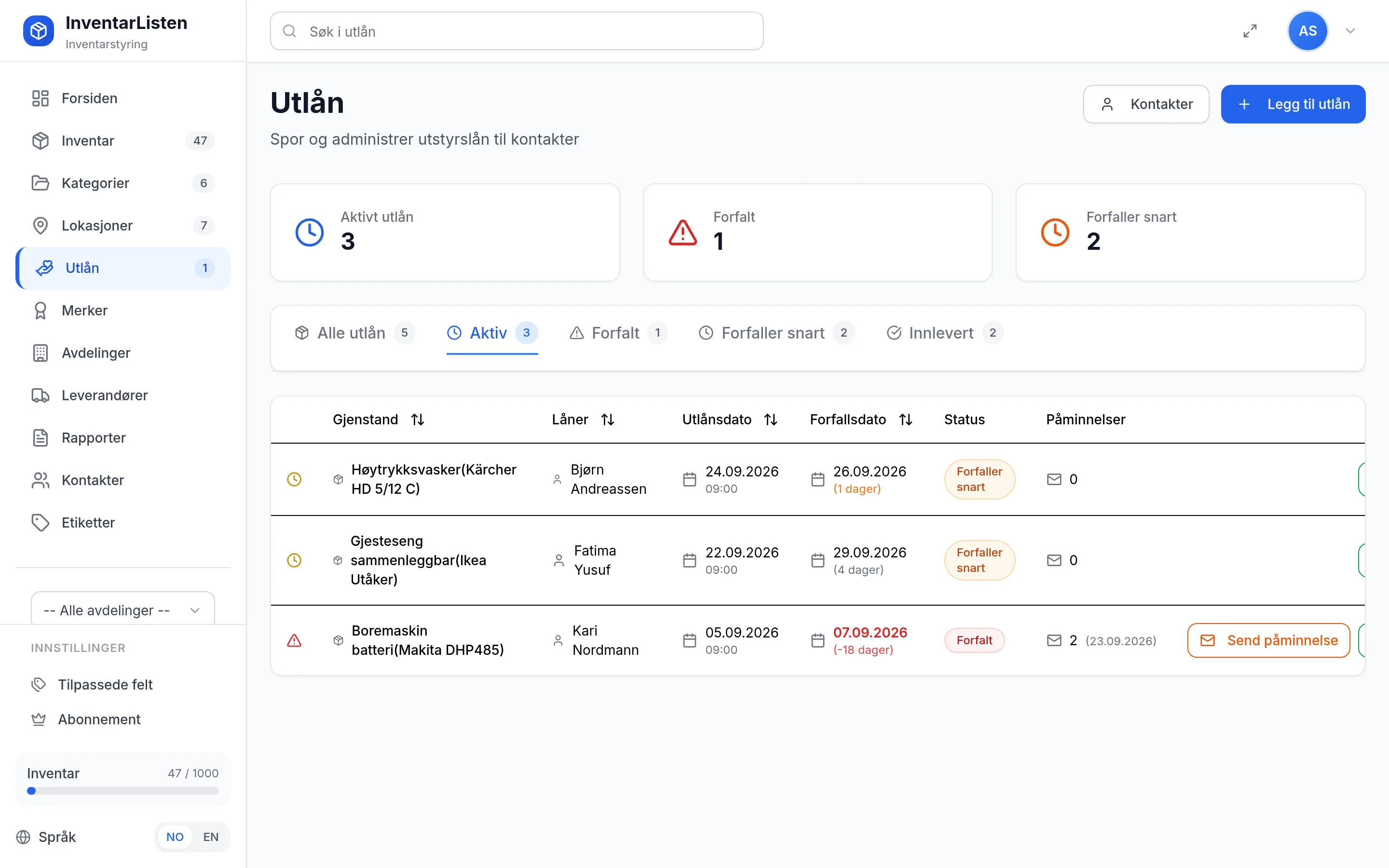Click the Forfaller snart badge on Høytrykksvasker row

pos(979,479)
